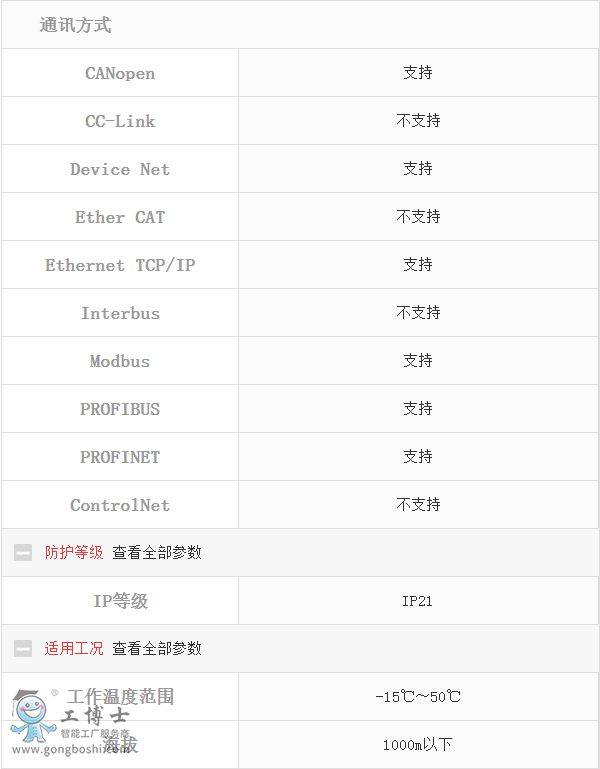Click the CANopen row label
The height and width of the screenshot is (769, 600).
click(120, 73)
